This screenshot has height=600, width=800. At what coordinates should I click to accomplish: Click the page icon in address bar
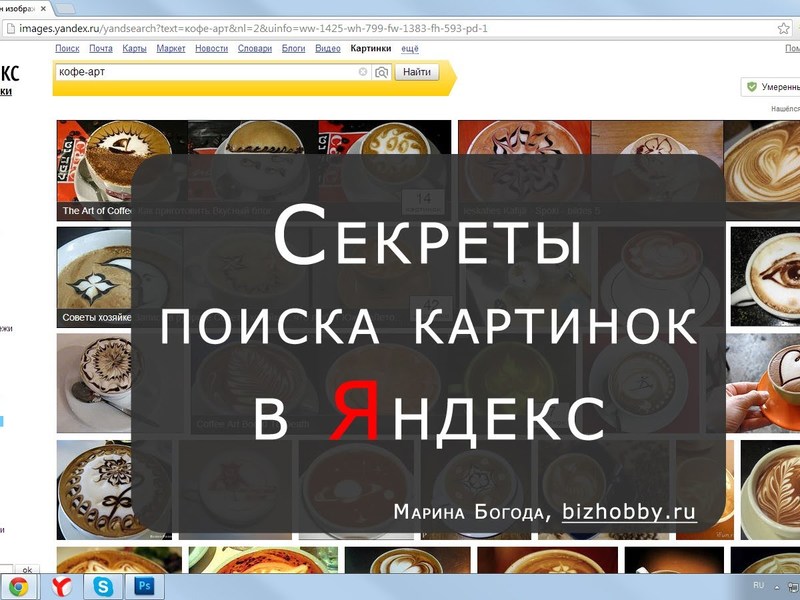coord(10,29)
